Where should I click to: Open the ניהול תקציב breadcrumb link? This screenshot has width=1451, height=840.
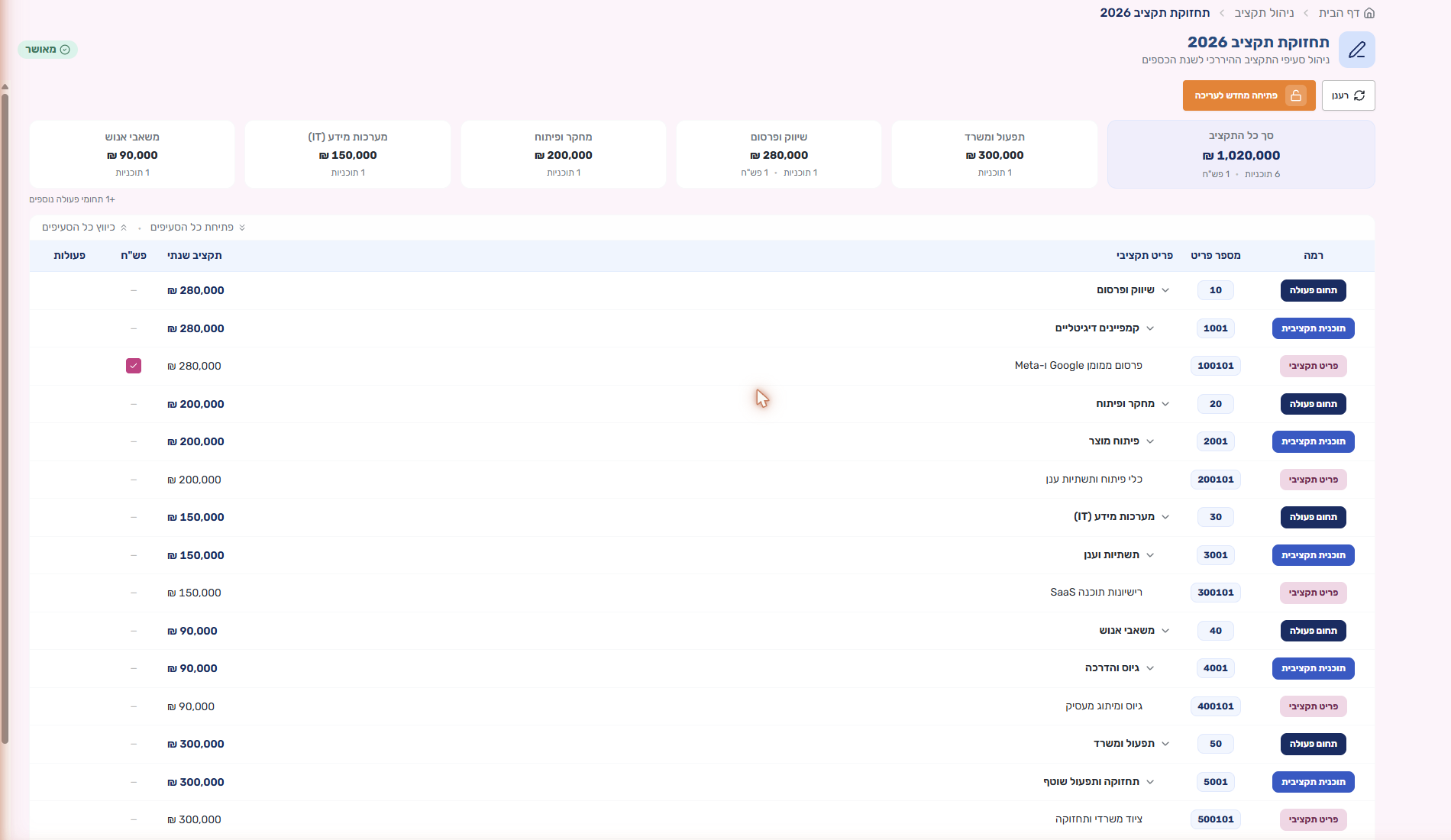(1264, 13)
